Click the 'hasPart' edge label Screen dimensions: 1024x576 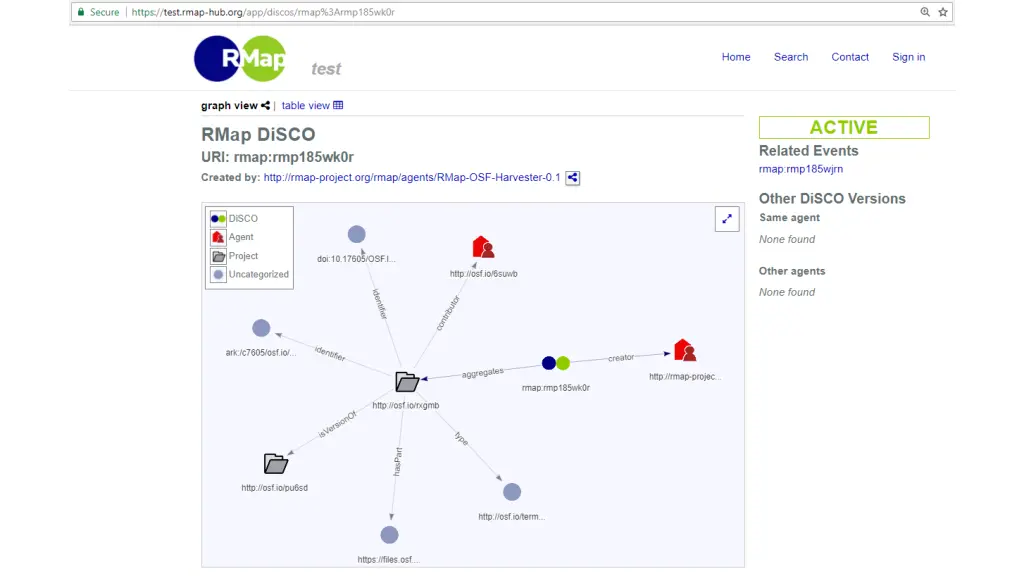click(x=398, y=461)
